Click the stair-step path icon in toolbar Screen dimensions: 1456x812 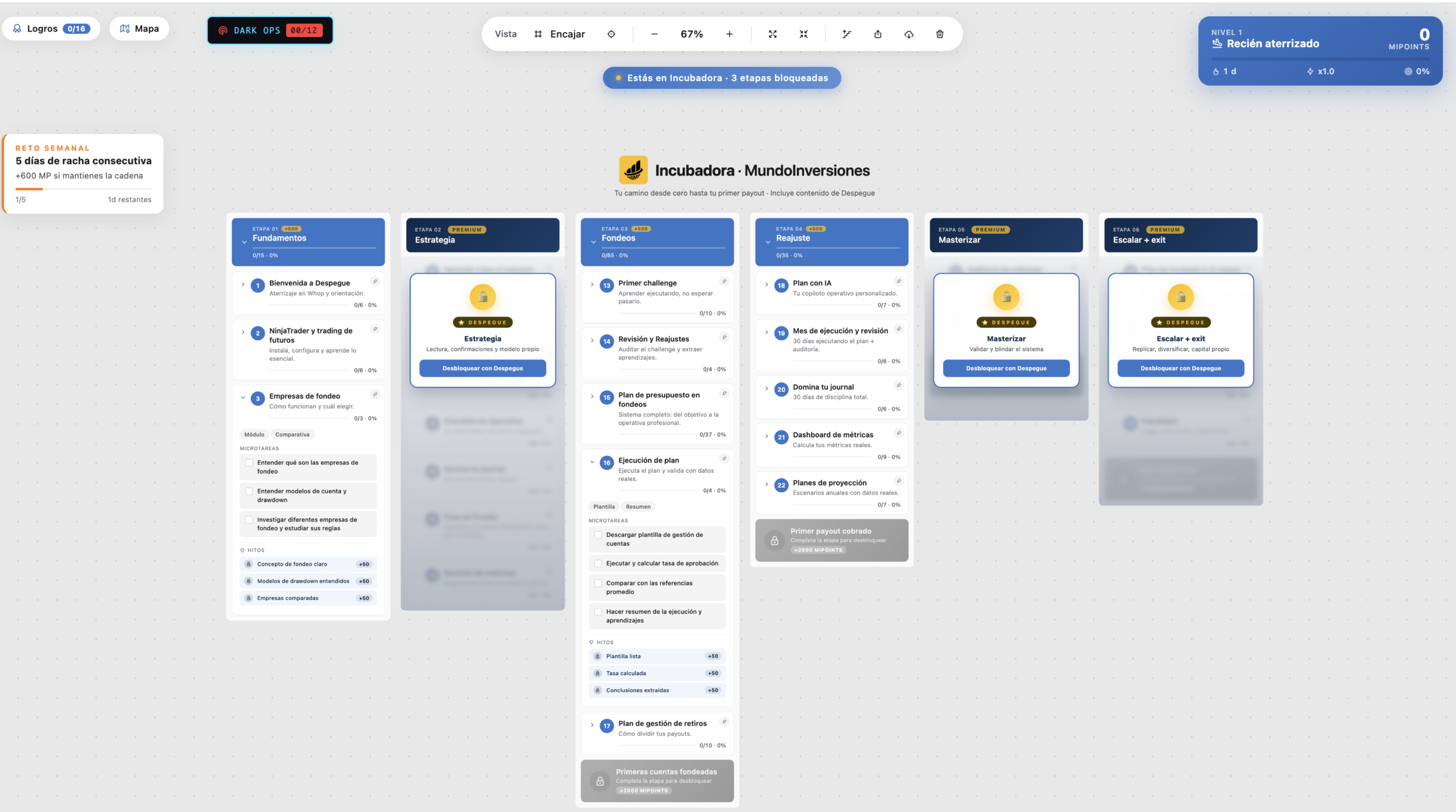click(x=847, y=34)
